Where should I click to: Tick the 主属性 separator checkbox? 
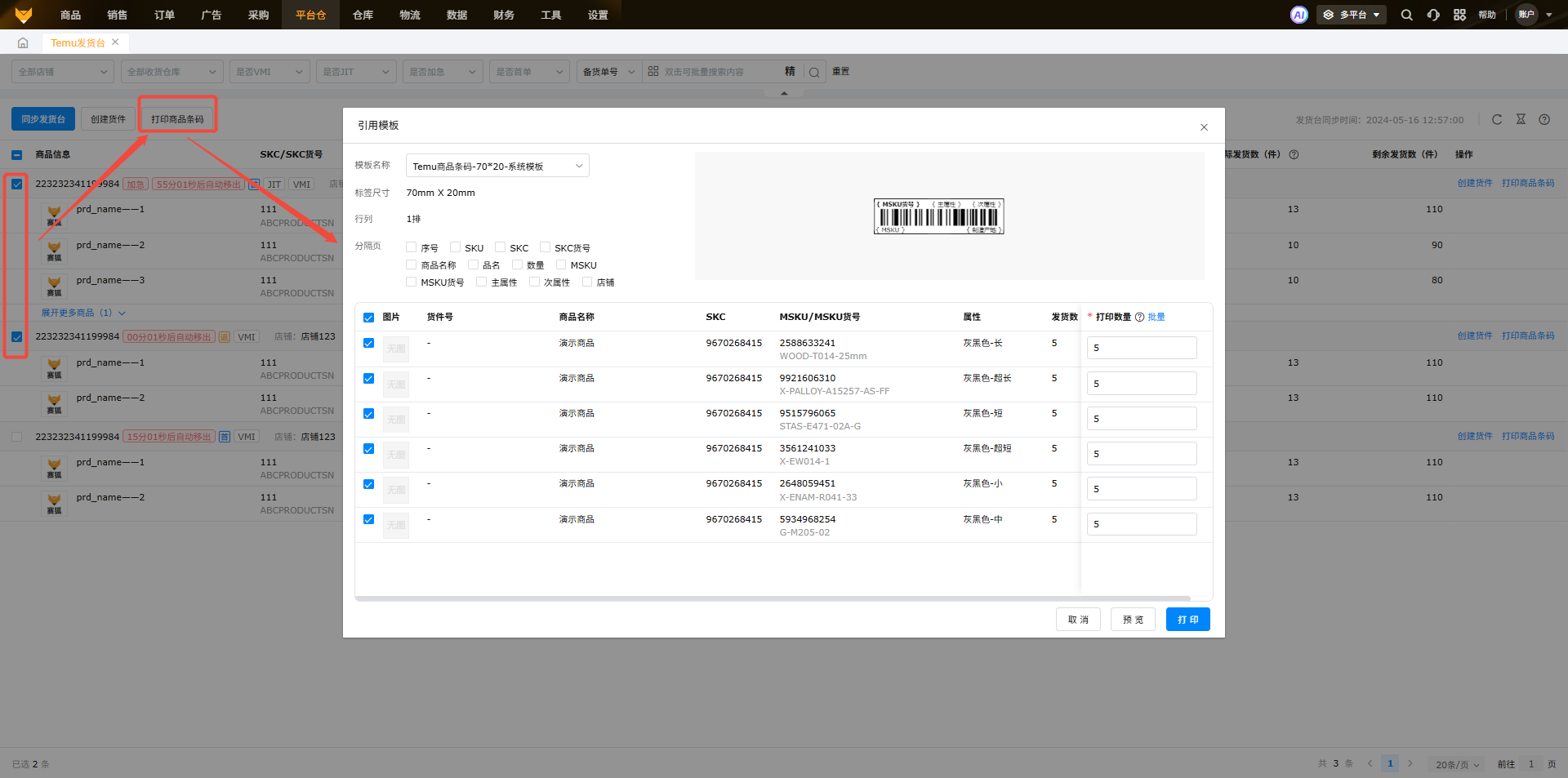482,282
